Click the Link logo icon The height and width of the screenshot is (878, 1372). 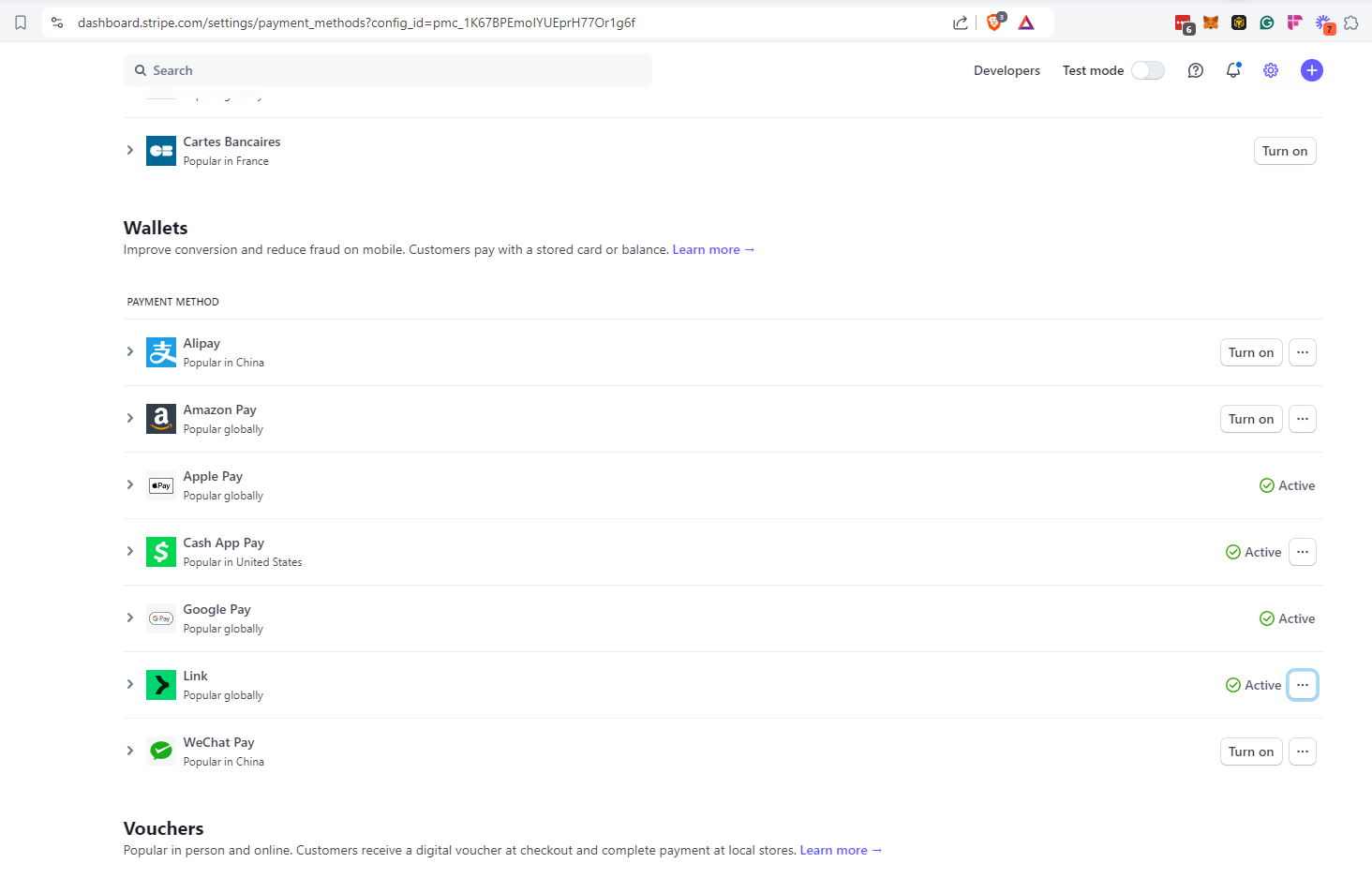coord(161,685)
